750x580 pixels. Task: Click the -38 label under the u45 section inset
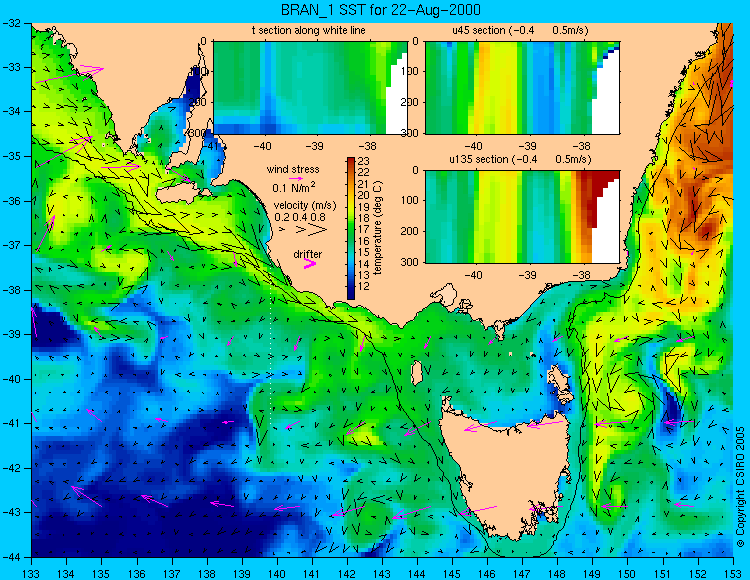[581, 146]
